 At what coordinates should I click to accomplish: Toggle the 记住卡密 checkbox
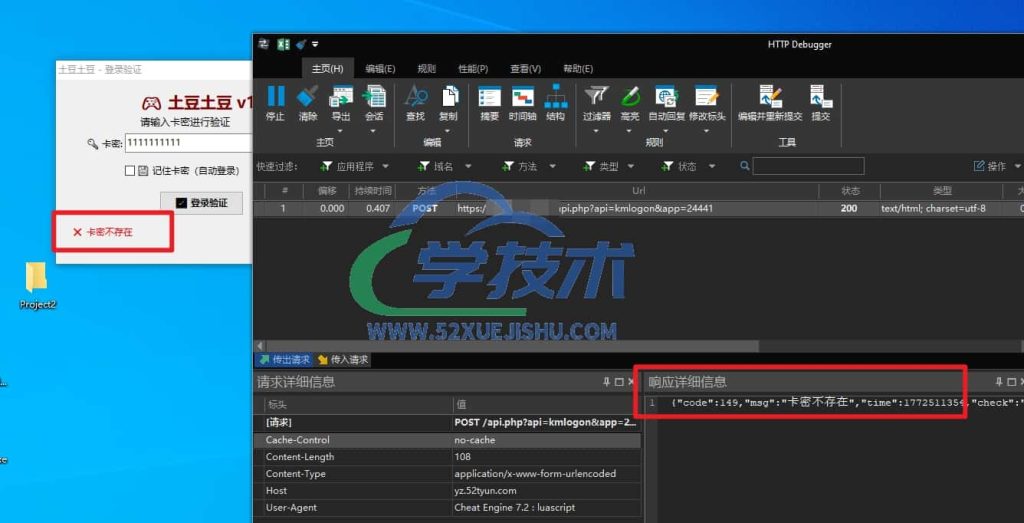pyautogui.click(x=130, y=171)
